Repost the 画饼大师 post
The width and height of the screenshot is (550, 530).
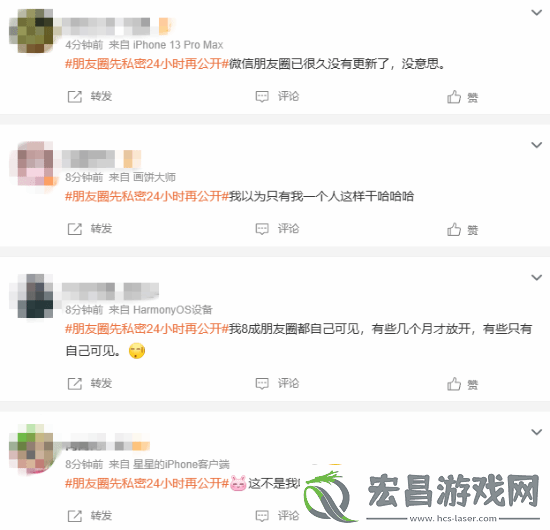point(89,229)
